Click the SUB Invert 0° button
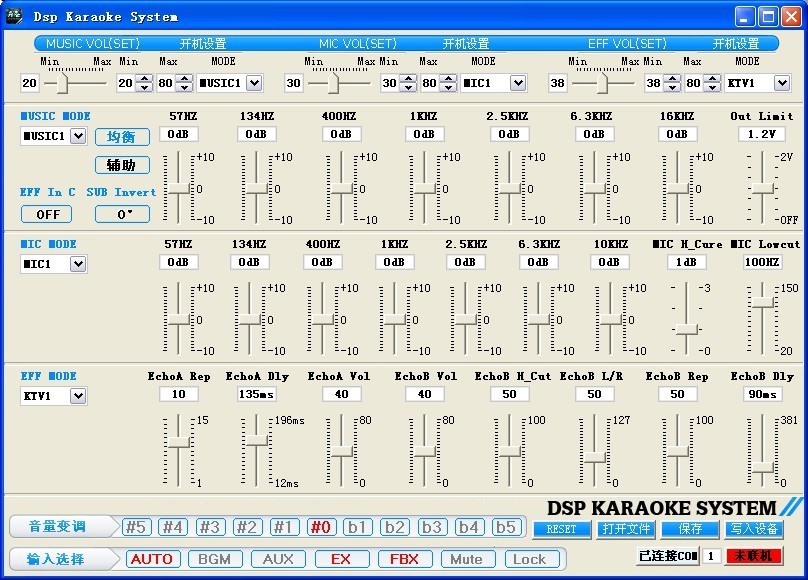This screenshot has width=808, height=580. pyautogui.click(x=121, y=214)
